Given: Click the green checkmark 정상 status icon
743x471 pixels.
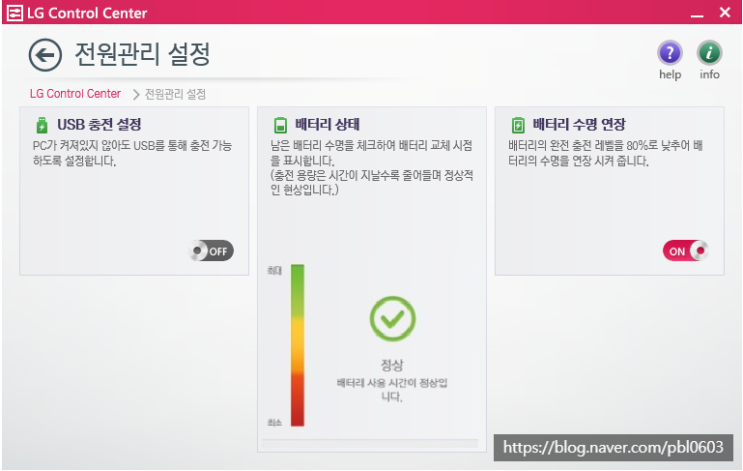Looking at the screenshot, I should tap(392, 319).
